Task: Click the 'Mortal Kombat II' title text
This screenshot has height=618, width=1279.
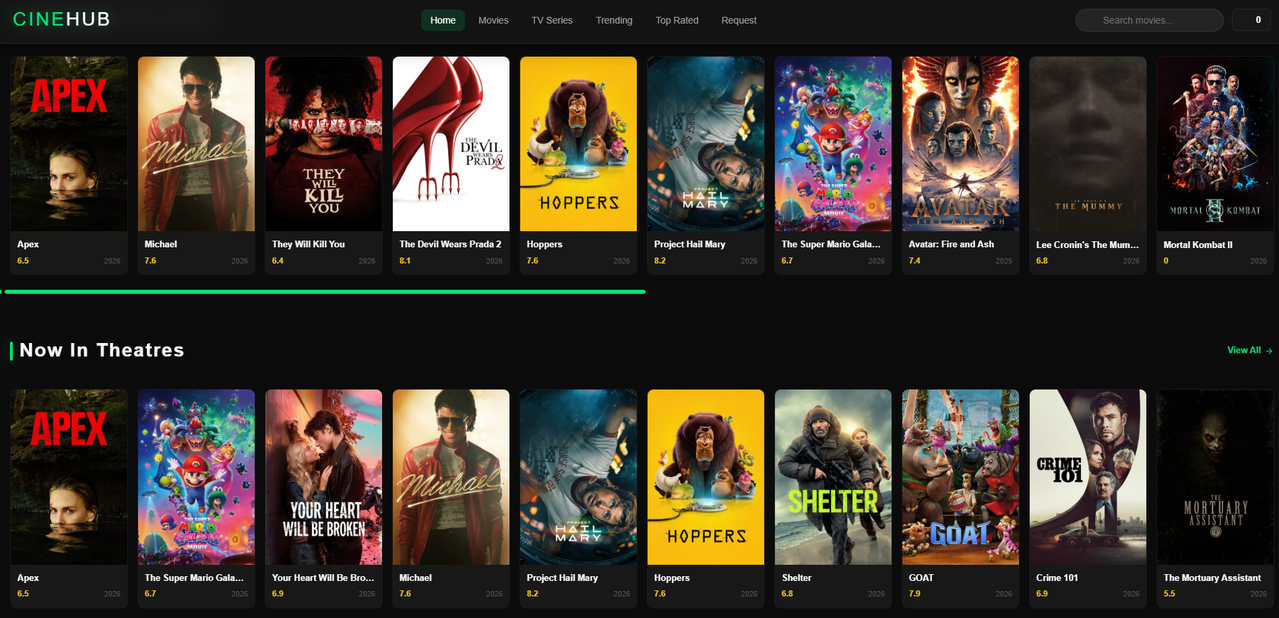Action: pyautogui.click(x=1198, y=244)
